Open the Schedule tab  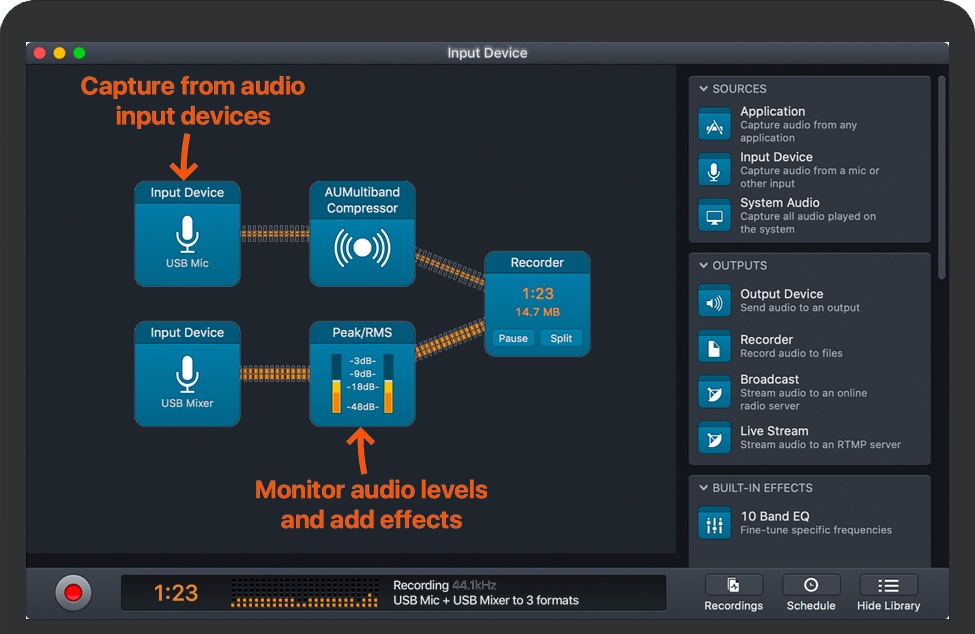[x=811, y=593]
